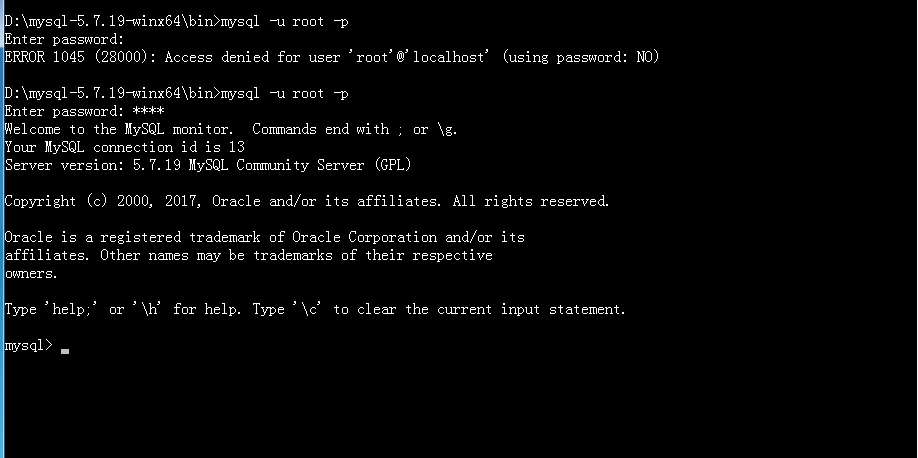This screenshot has width=918, height=458.
Task: Click the ERROR 1045 access denied line
Action: coord(331,57)
